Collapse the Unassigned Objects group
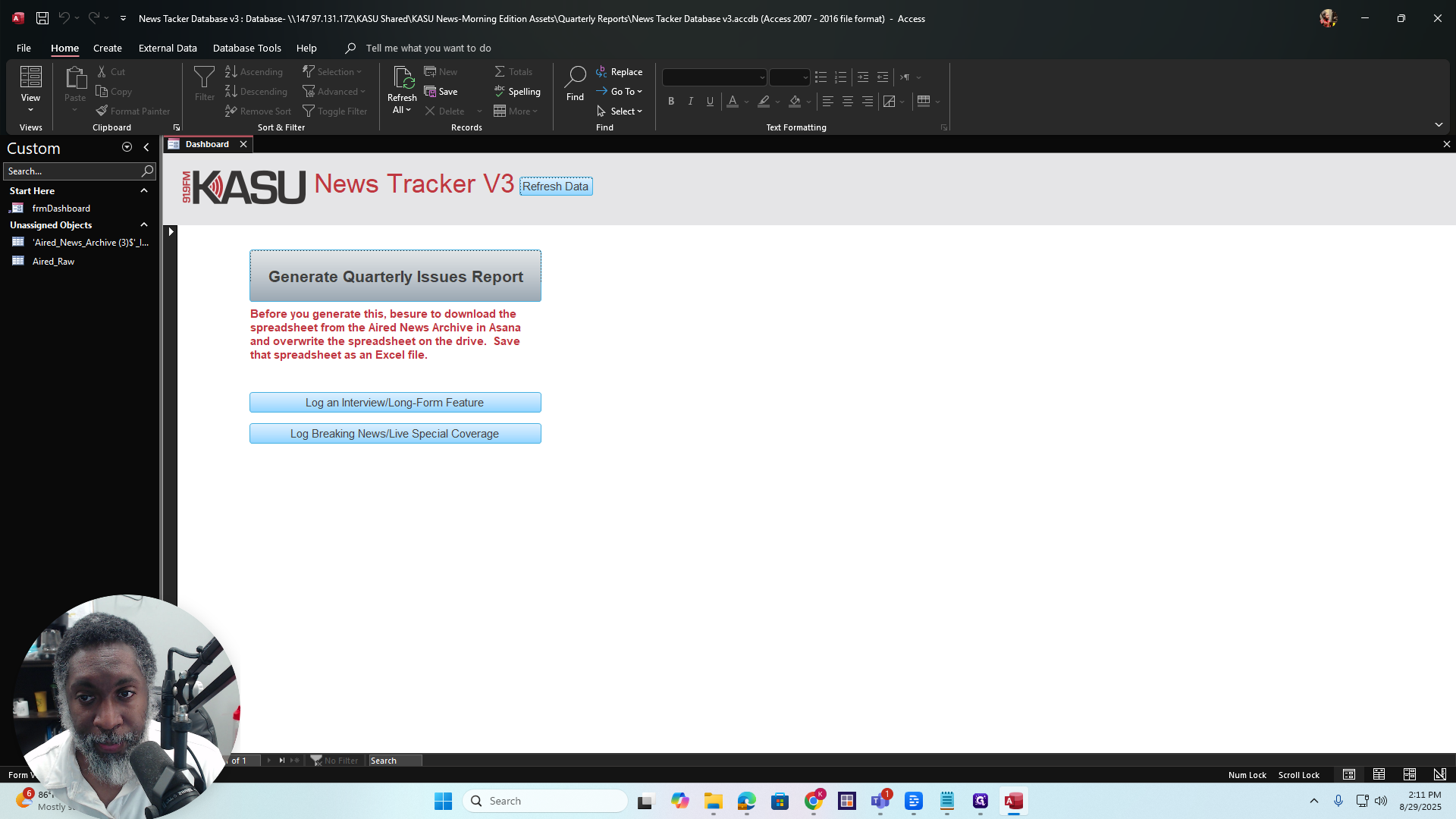The image size is (1456, 819). pos(144,224)
